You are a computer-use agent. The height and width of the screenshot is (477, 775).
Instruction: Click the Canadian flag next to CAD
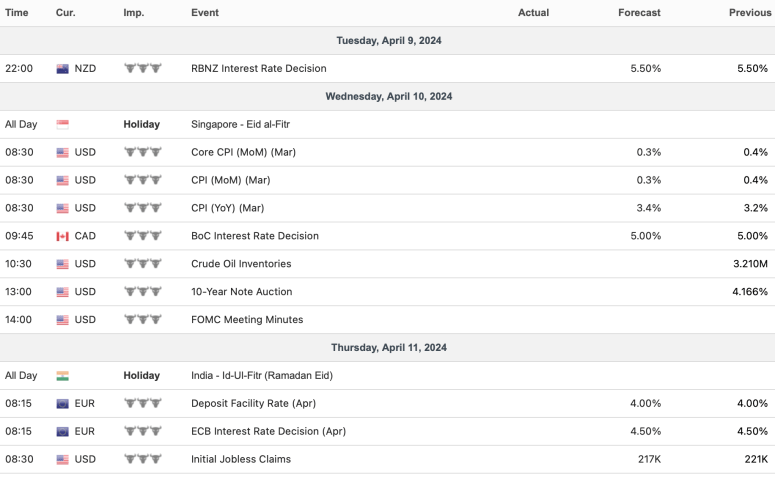63,236
